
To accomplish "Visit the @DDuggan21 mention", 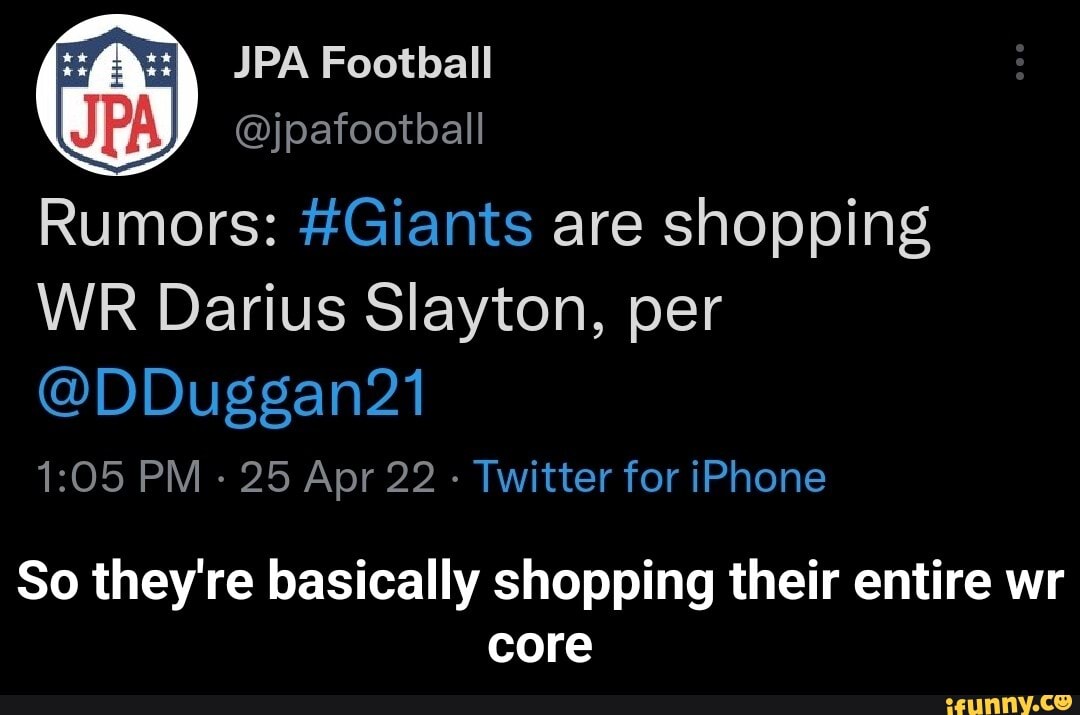I will 232,395.
